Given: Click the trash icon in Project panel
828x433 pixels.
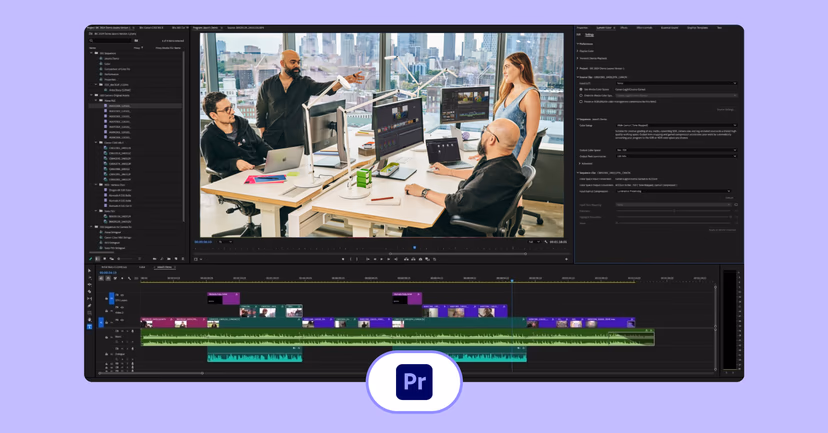Looking at the screenshot, I should pyautogui.click(x=183, y=259).
